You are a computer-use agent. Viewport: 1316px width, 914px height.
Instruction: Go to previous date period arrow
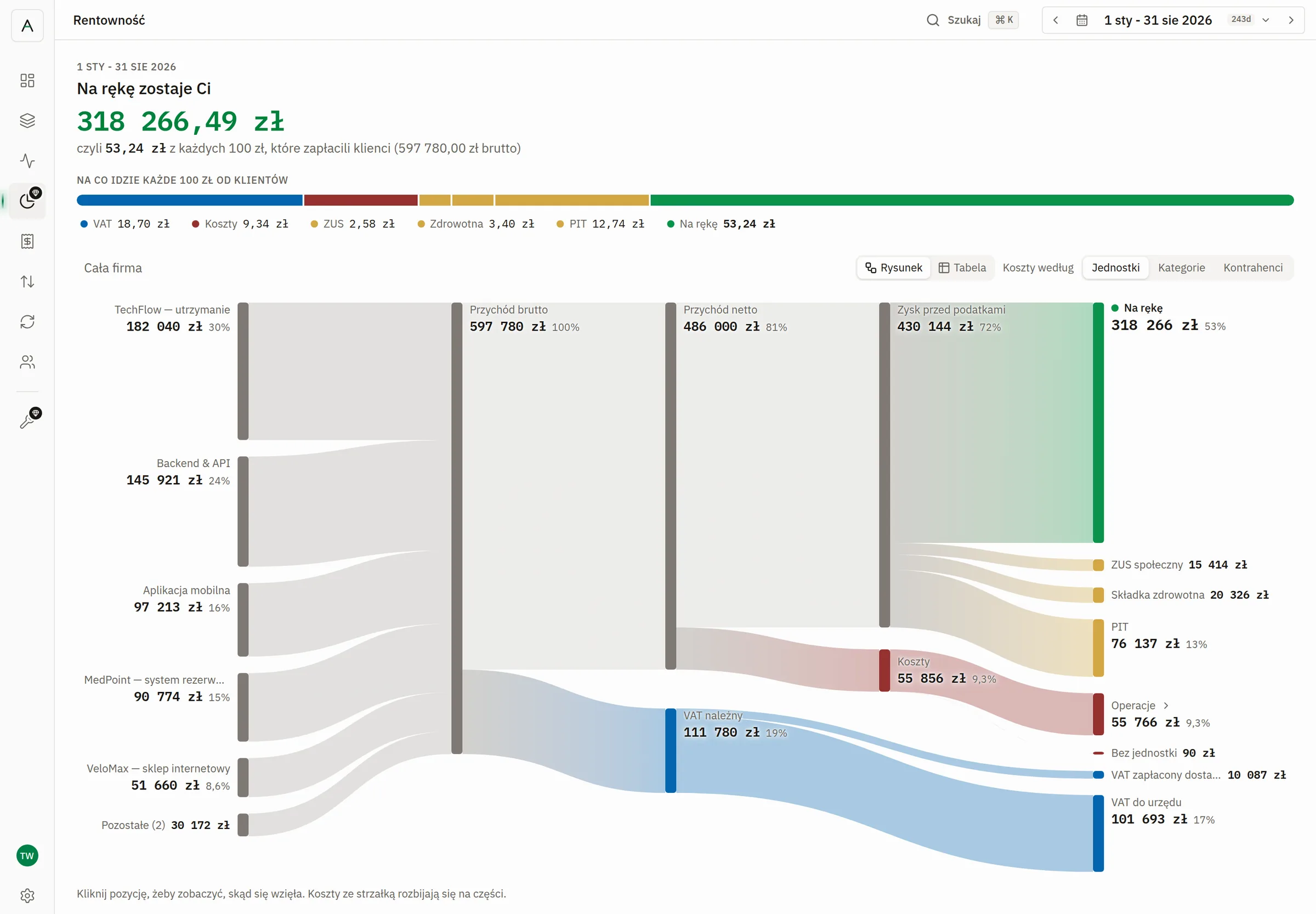[1056, 20]
